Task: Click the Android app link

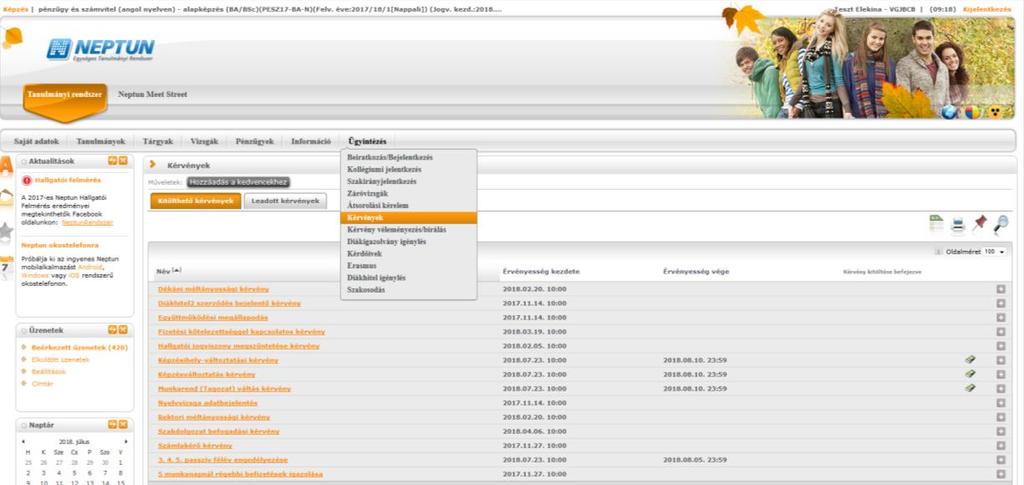Action: pyautogui.click(x=89, y=267)
